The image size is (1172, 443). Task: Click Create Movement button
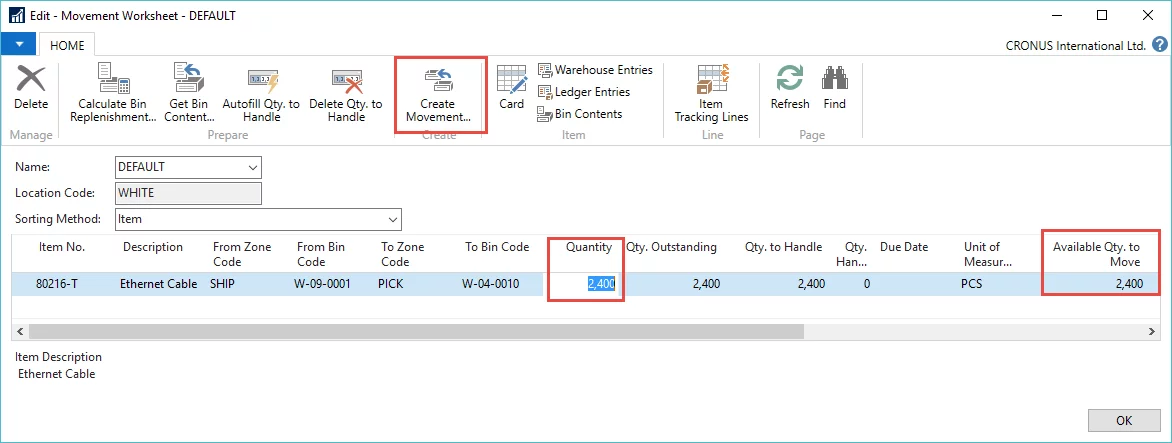tap(438, 95)
